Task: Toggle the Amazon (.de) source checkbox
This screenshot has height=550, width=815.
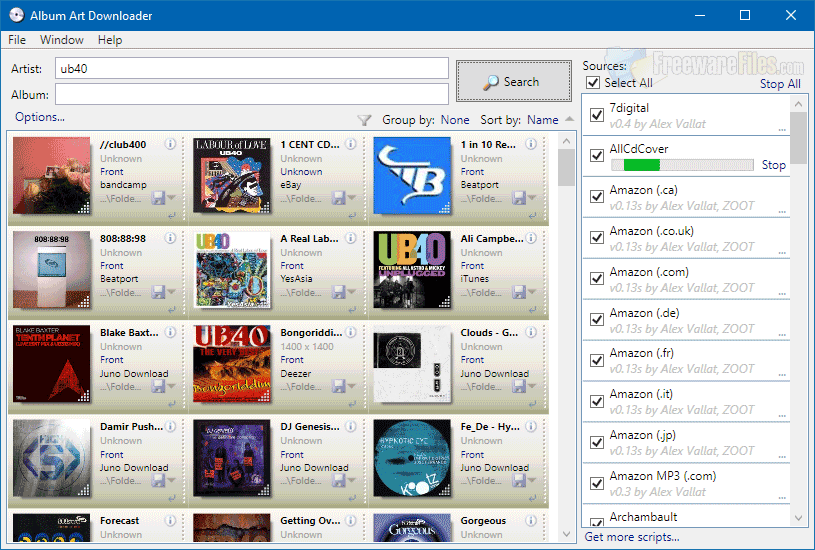Action: click(x=597, y=319)
